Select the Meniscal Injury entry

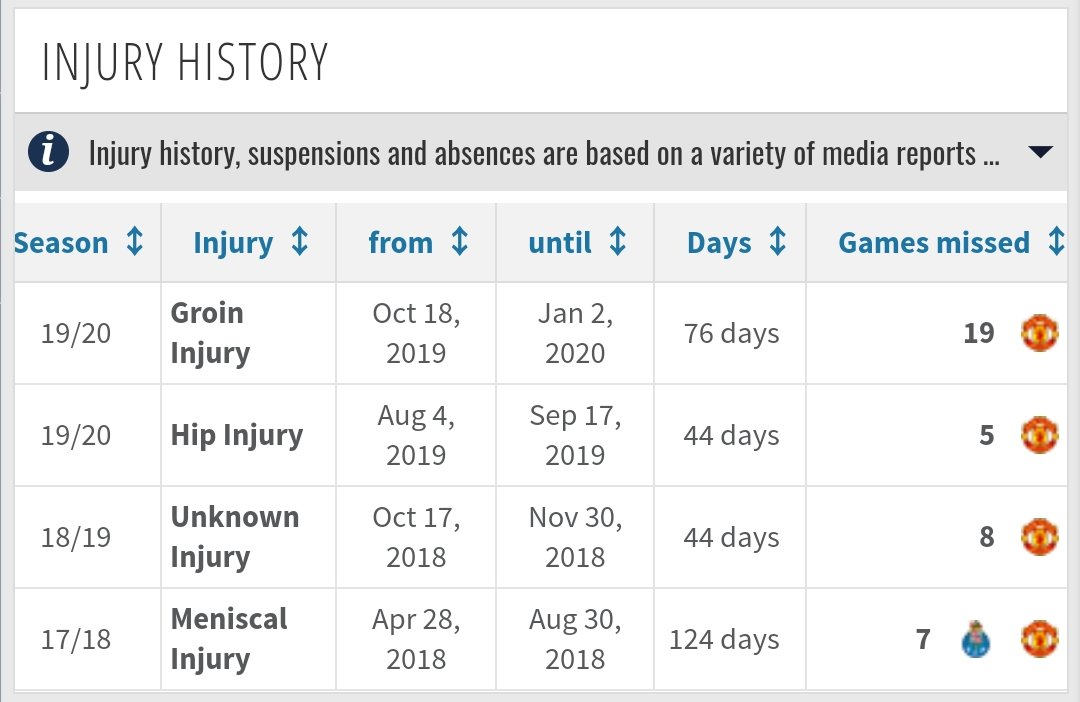(229, 639)
